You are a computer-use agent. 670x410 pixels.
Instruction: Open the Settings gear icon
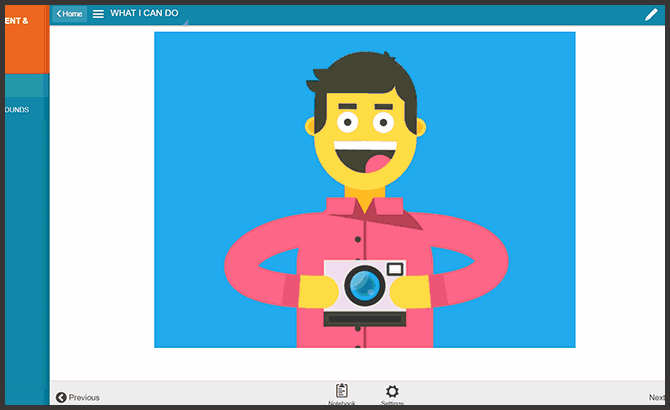click(392, 391)
